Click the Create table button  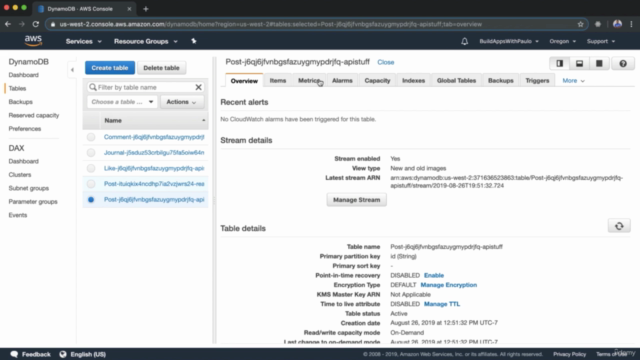110,68
